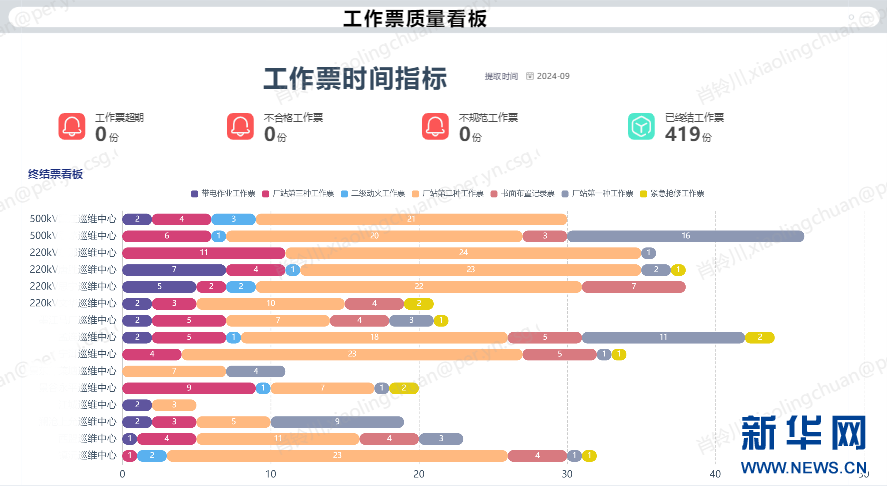Toggle the purple 带电作业工作票 legend item
887x486 pixels.
coord(223,193)
